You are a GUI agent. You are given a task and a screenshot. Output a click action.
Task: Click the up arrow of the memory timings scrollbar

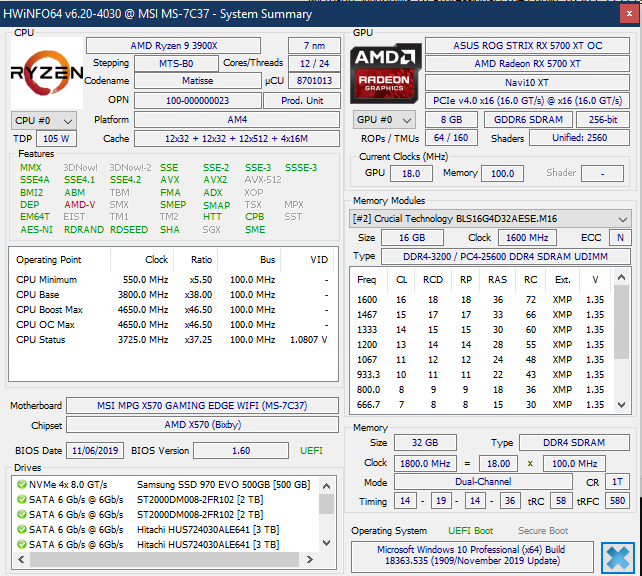tap(621, 277)
